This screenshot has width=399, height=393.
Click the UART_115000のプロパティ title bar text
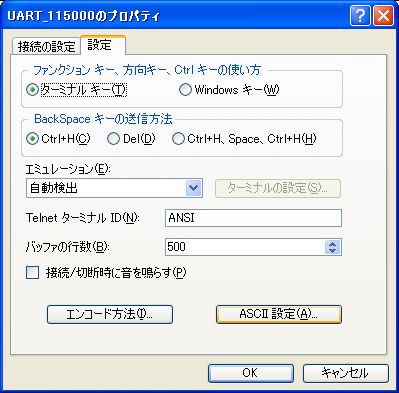(84, 16)
